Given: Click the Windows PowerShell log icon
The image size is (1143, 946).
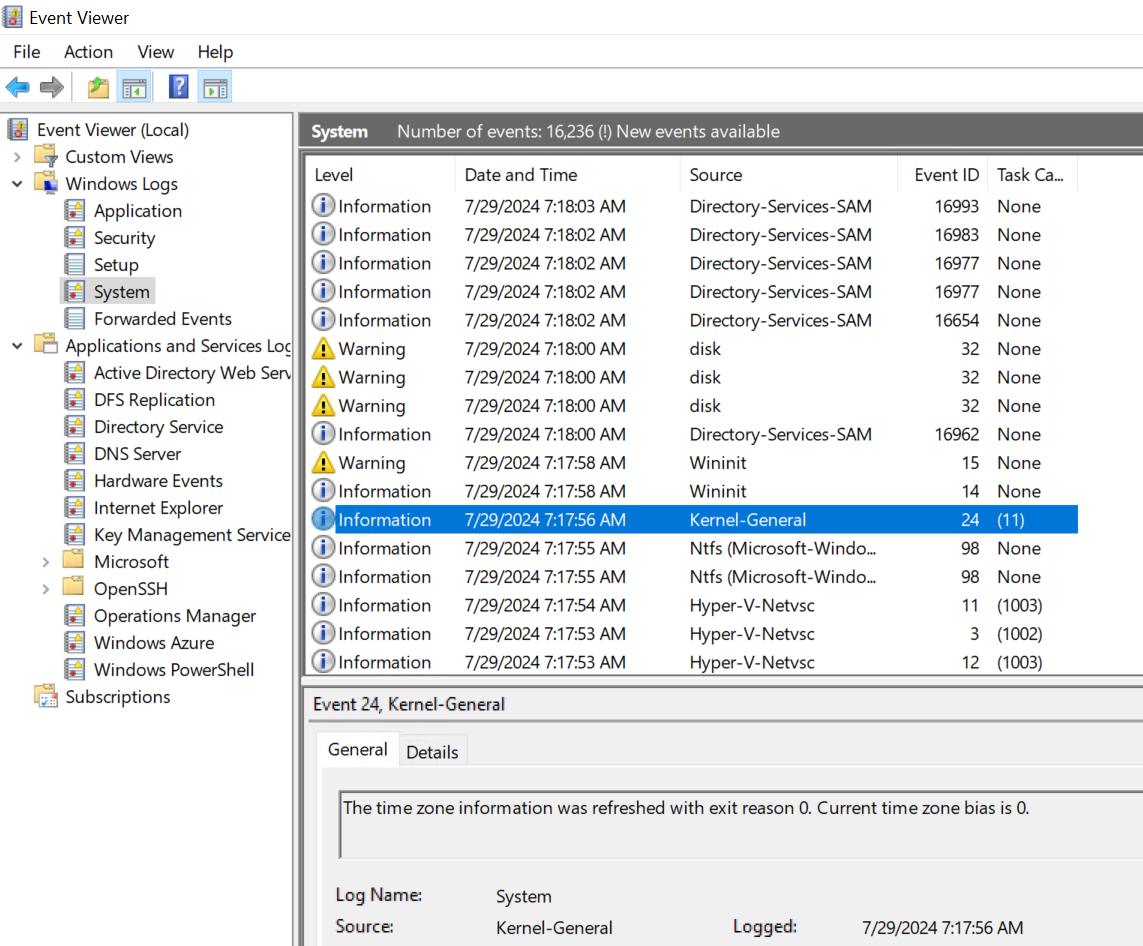Looking at the screenshot, I should click(74, 669).
